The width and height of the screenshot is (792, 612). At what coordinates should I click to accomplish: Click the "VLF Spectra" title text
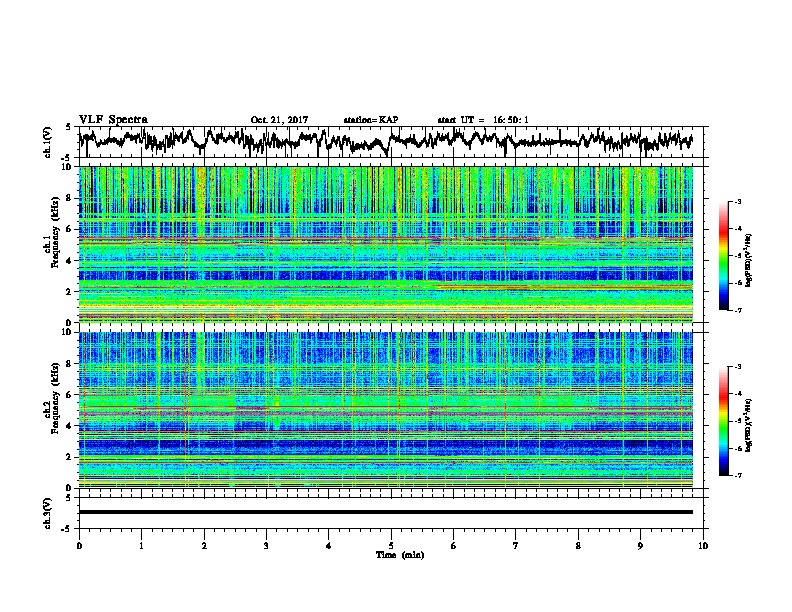point(113,120)
